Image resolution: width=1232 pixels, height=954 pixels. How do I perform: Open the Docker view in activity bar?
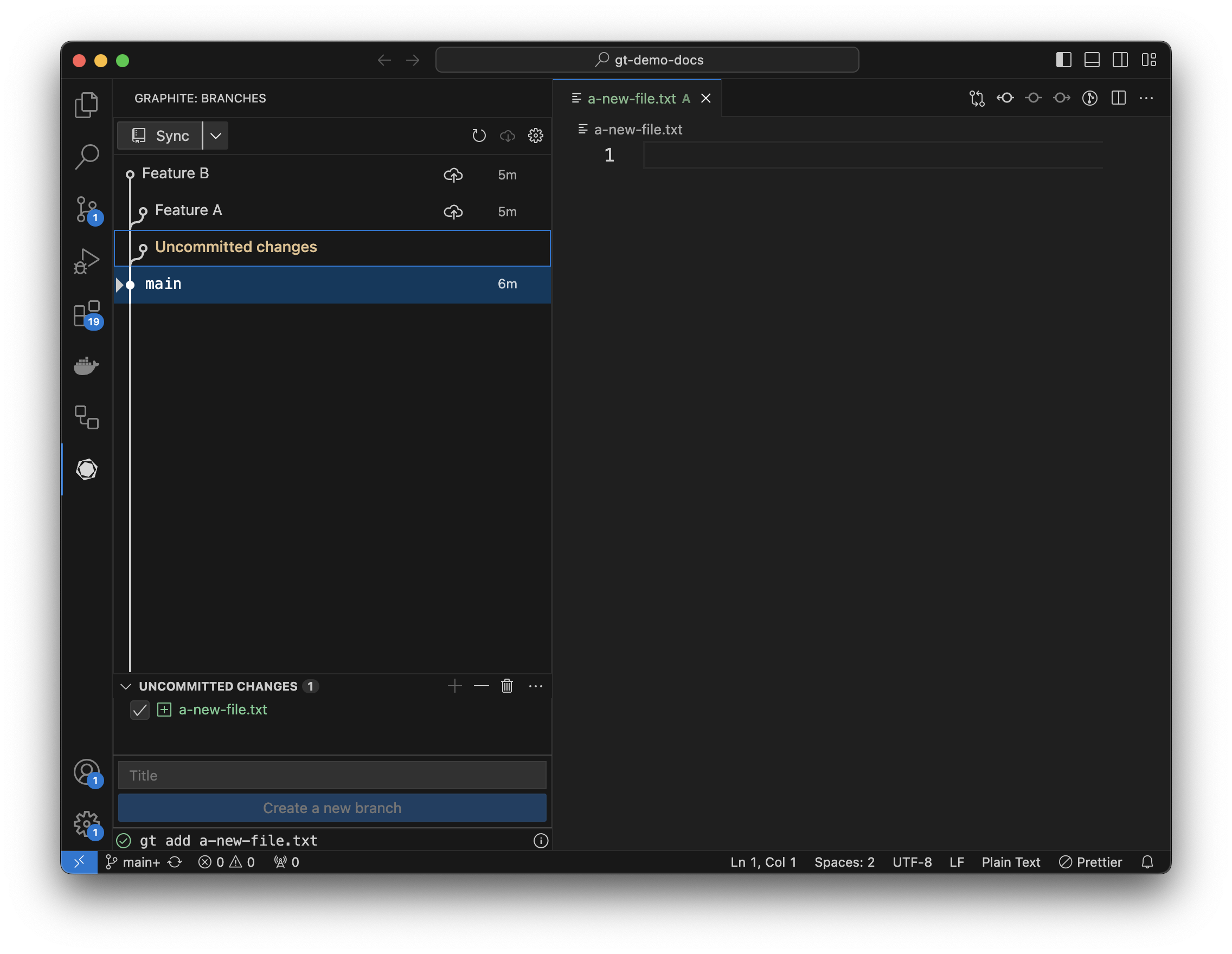[86, 365]
